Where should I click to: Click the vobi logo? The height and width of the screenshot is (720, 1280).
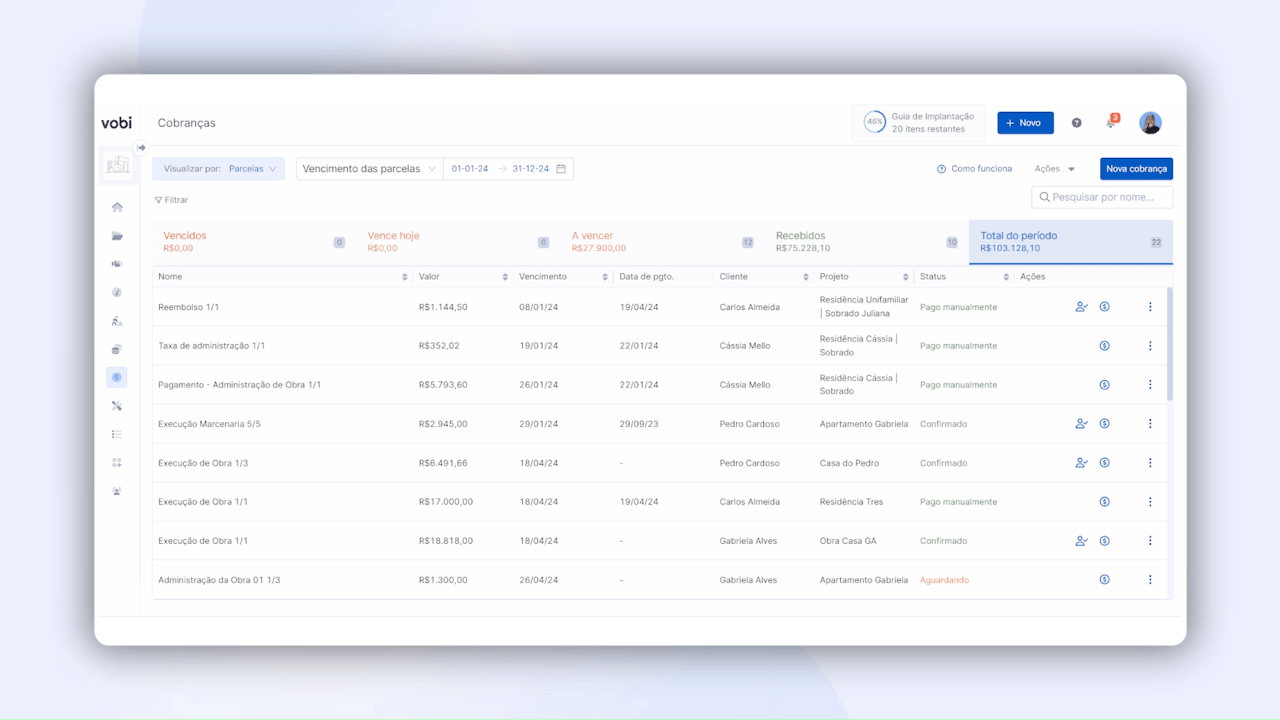[x=117, y=123]
